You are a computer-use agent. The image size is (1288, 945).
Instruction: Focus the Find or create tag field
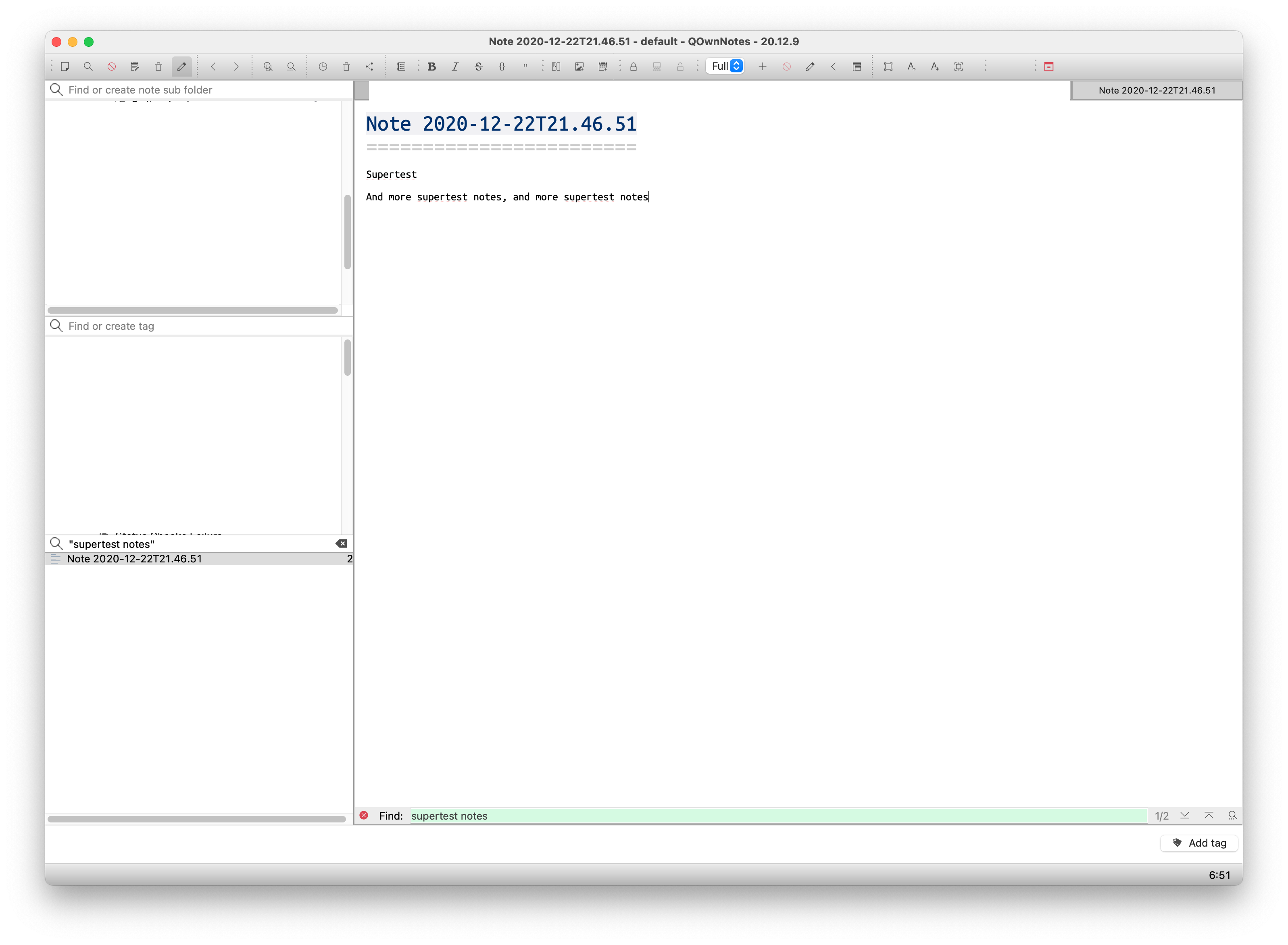click(x=199, y=326)
